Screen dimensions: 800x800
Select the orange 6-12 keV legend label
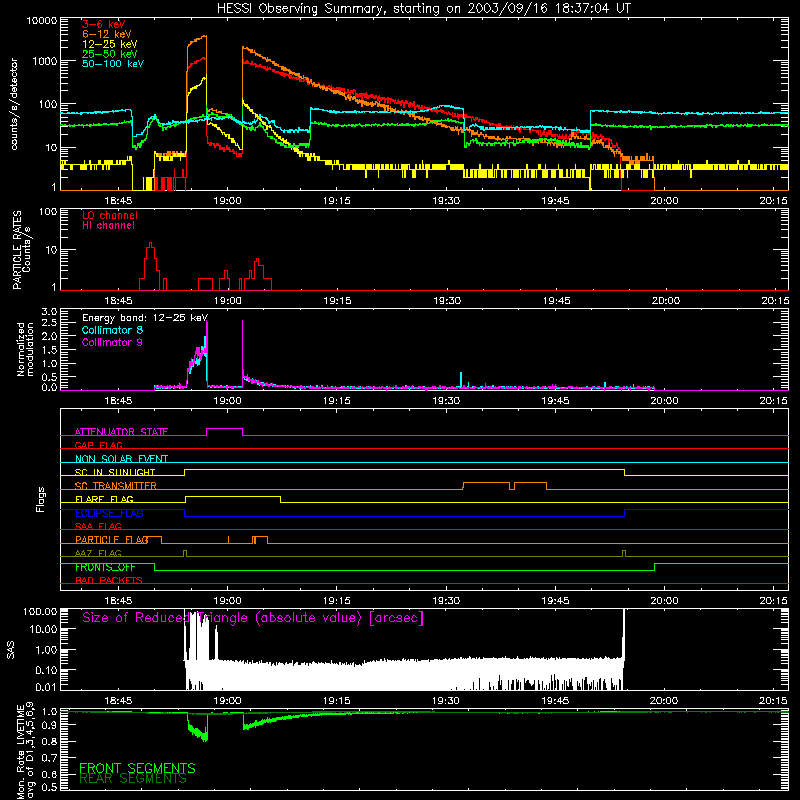pos(106,34)
